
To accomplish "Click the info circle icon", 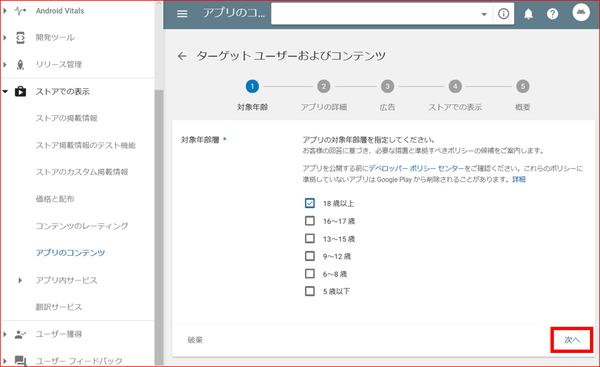I will 504,14.
